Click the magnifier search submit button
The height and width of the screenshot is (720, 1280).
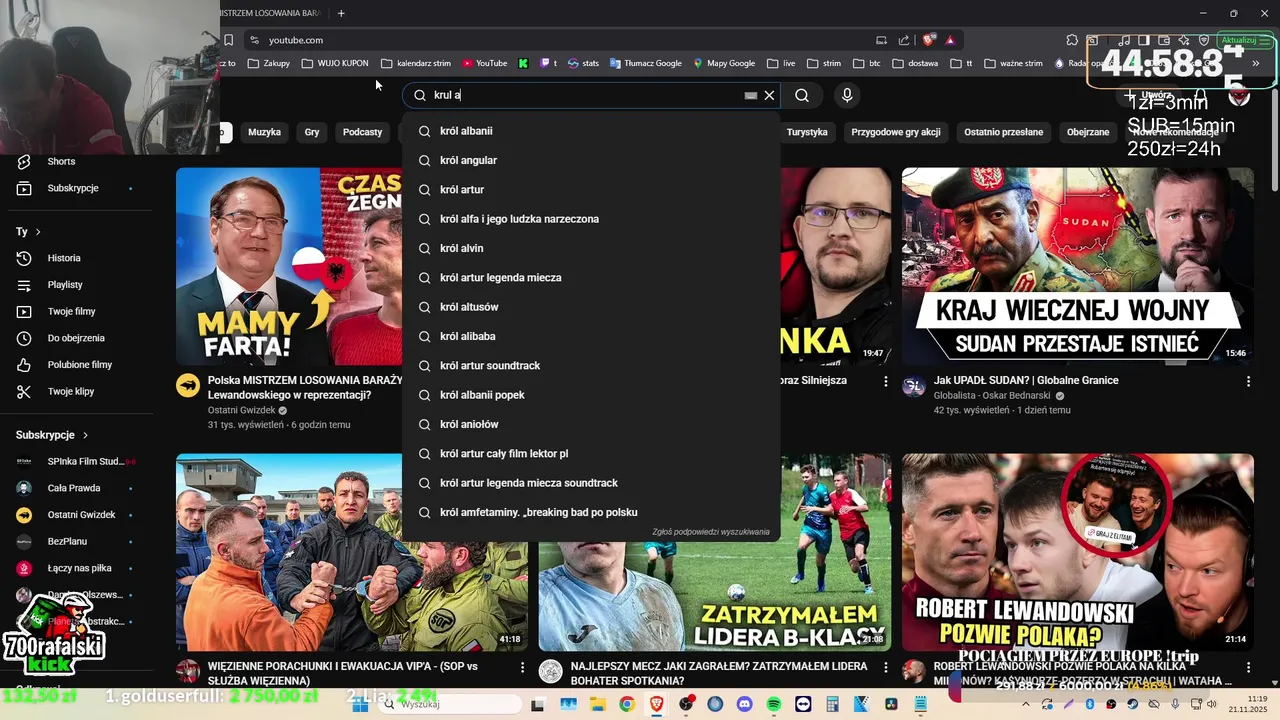click(x=802, y=95)
